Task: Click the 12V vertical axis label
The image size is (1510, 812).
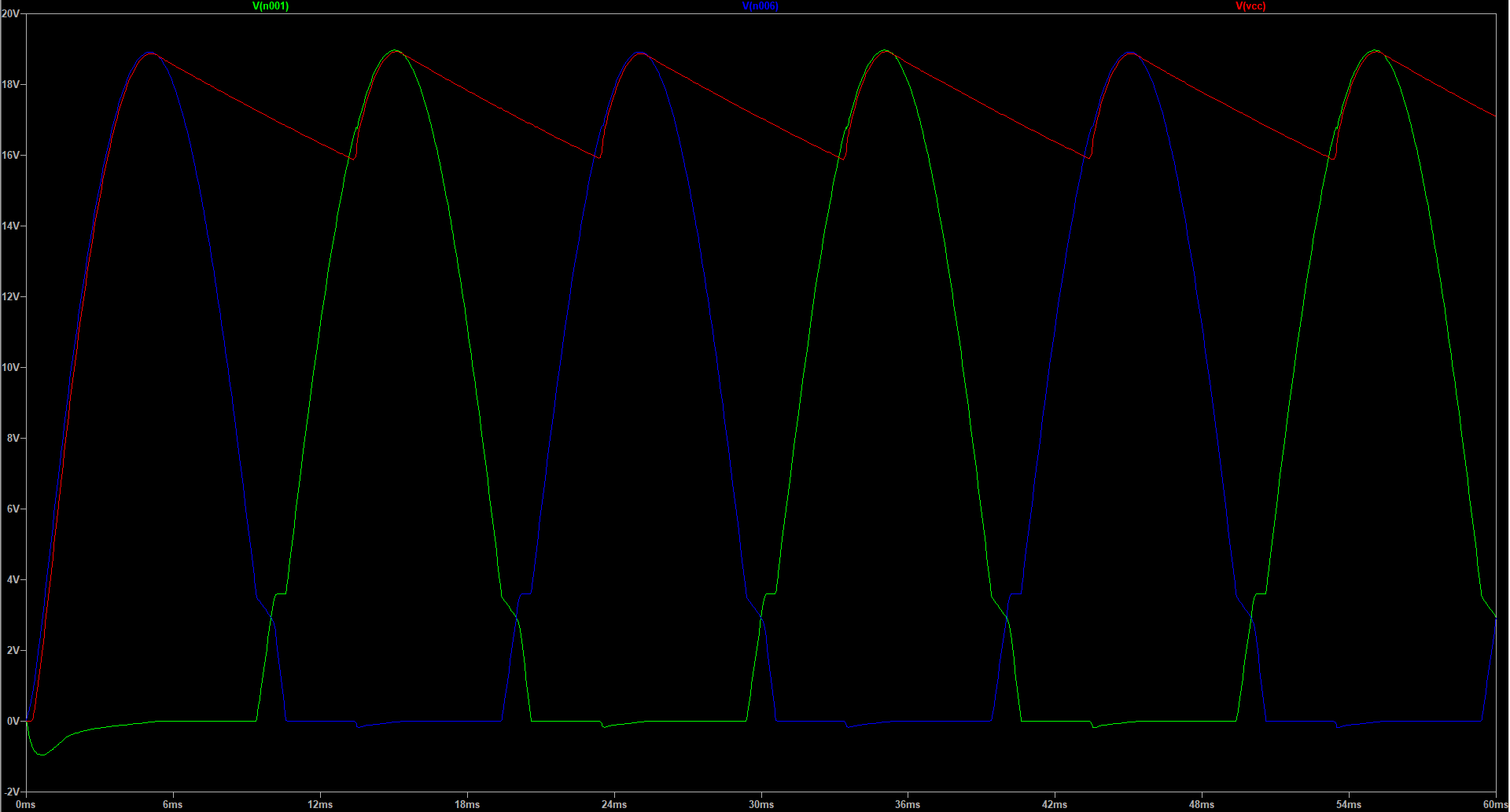Action: point(10,296)
